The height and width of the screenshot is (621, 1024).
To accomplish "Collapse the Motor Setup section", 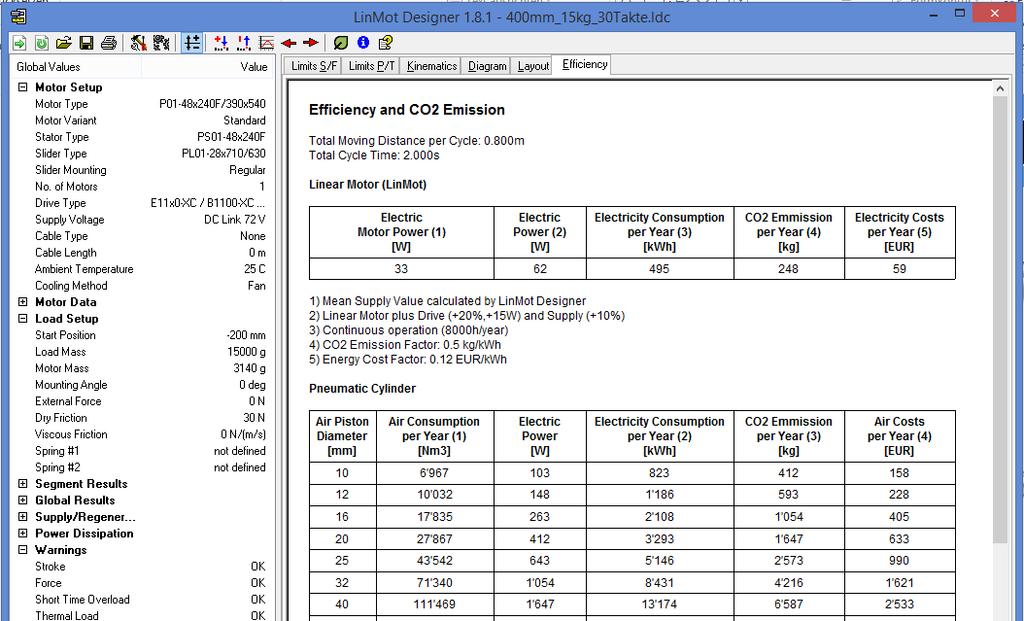I will coord(23,87).
